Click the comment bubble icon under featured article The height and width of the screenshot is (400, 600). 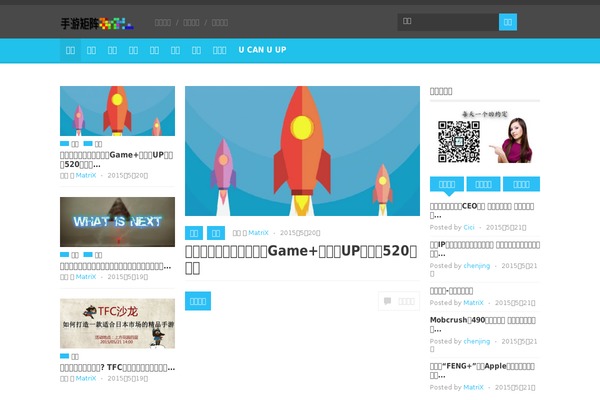(398, 300)
